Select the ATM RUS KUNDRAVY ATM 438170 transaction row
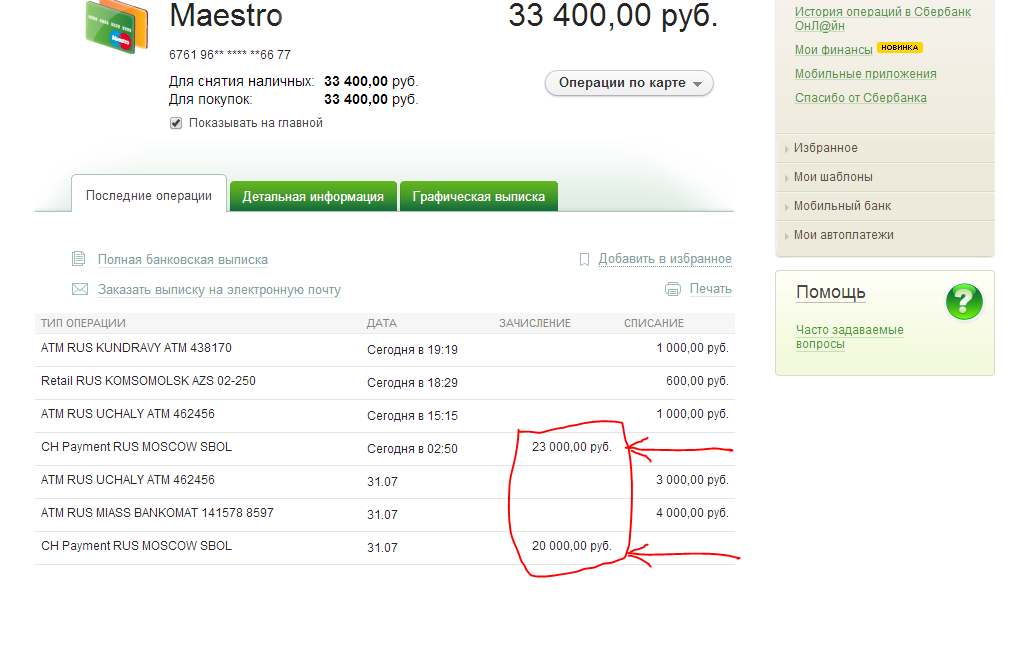1010x666 pixels. point(136,349)
